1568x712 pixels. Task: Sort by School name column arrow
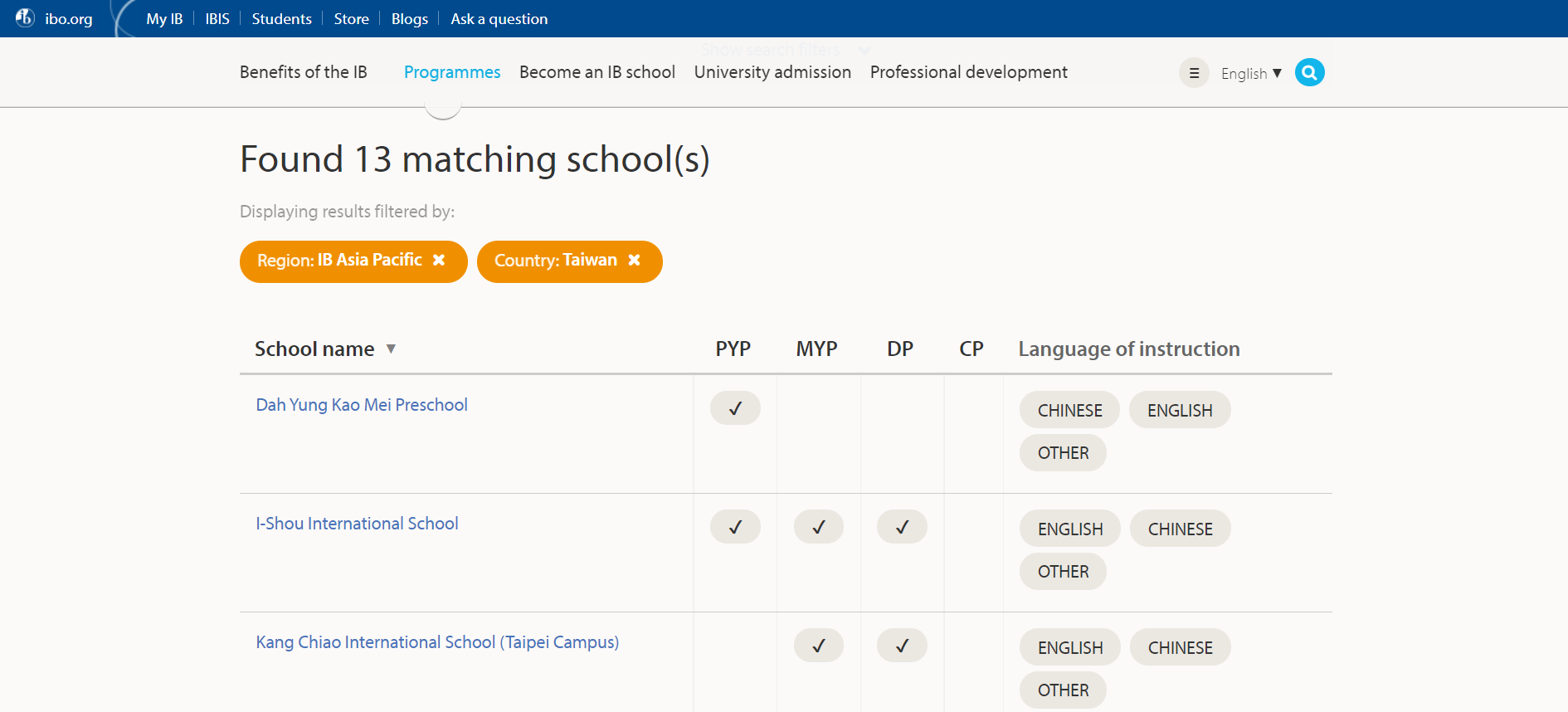391,349
